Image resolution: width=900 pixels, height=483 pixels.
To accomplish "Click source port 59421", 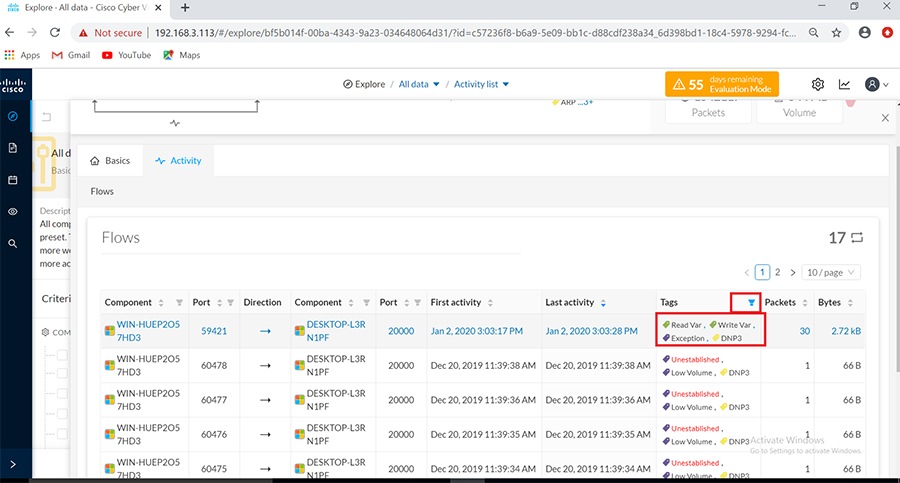I will point(214,331).
